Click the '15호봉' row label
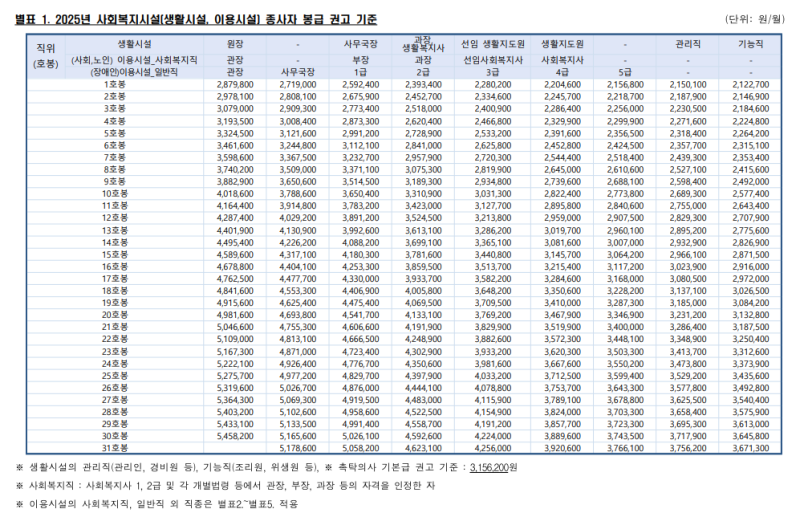 point(115,255)
